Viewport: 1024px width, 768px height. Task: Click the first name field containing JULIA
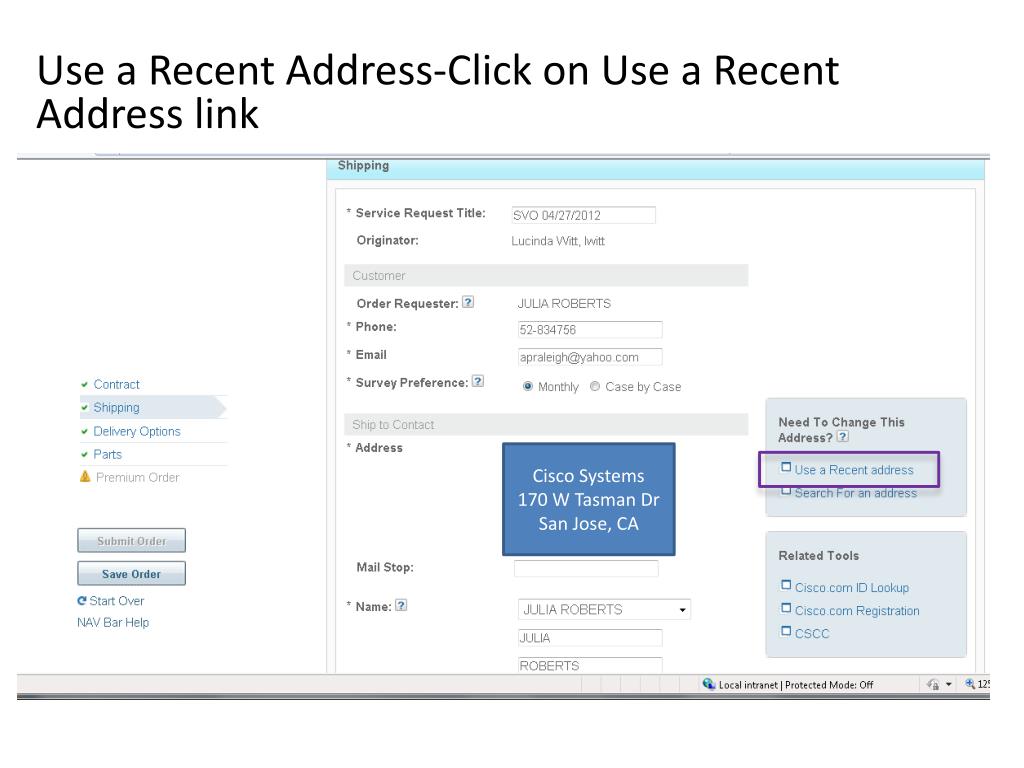tap(590, 638)
